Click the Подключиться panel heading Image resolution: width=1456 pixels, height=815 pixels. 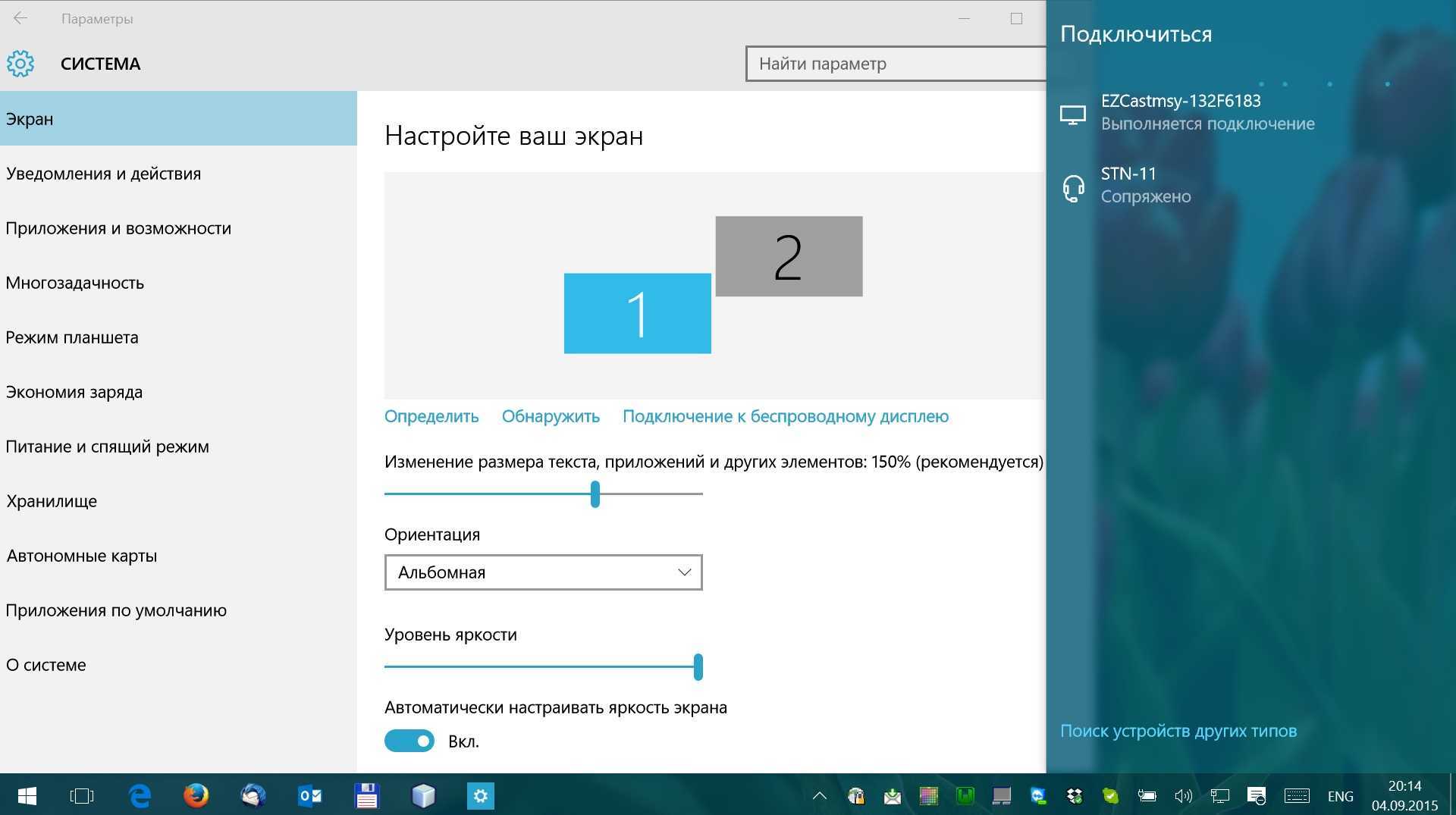(x=1136, y=34)
